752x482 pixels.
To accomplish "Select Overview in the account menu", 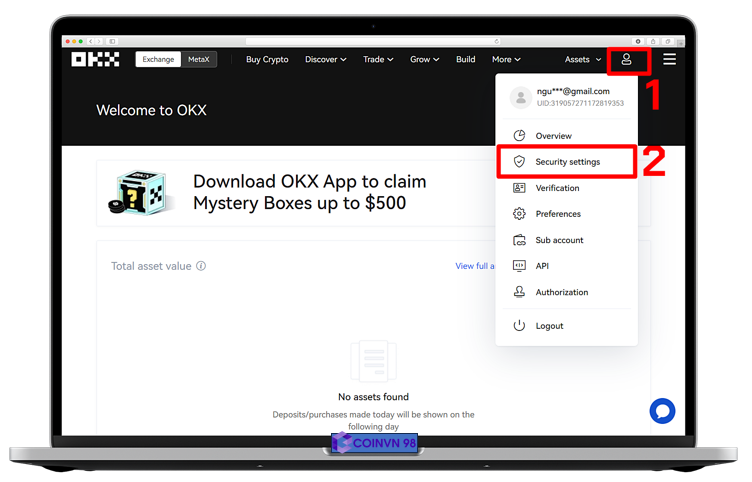I will [553, 136].
